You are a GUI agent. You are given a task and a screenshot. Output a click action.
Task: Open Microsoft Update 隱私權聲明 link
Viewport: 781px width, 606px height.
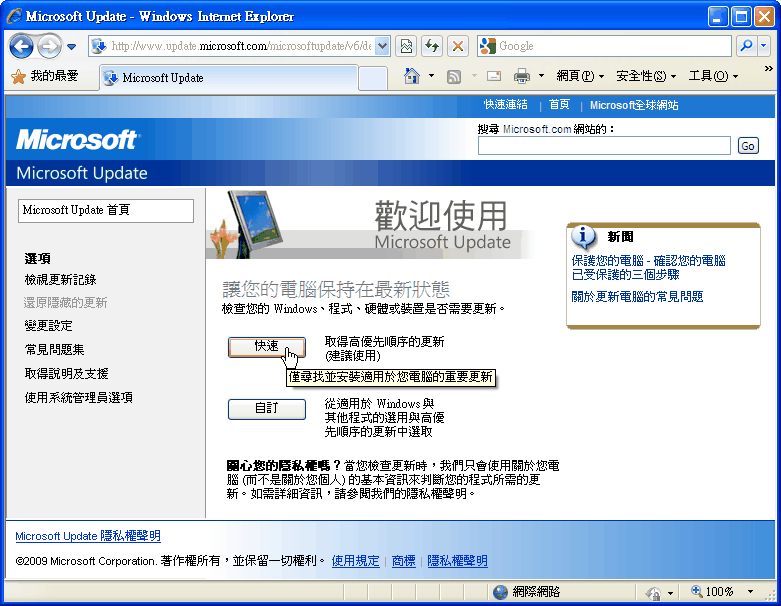tap(88, 536)
